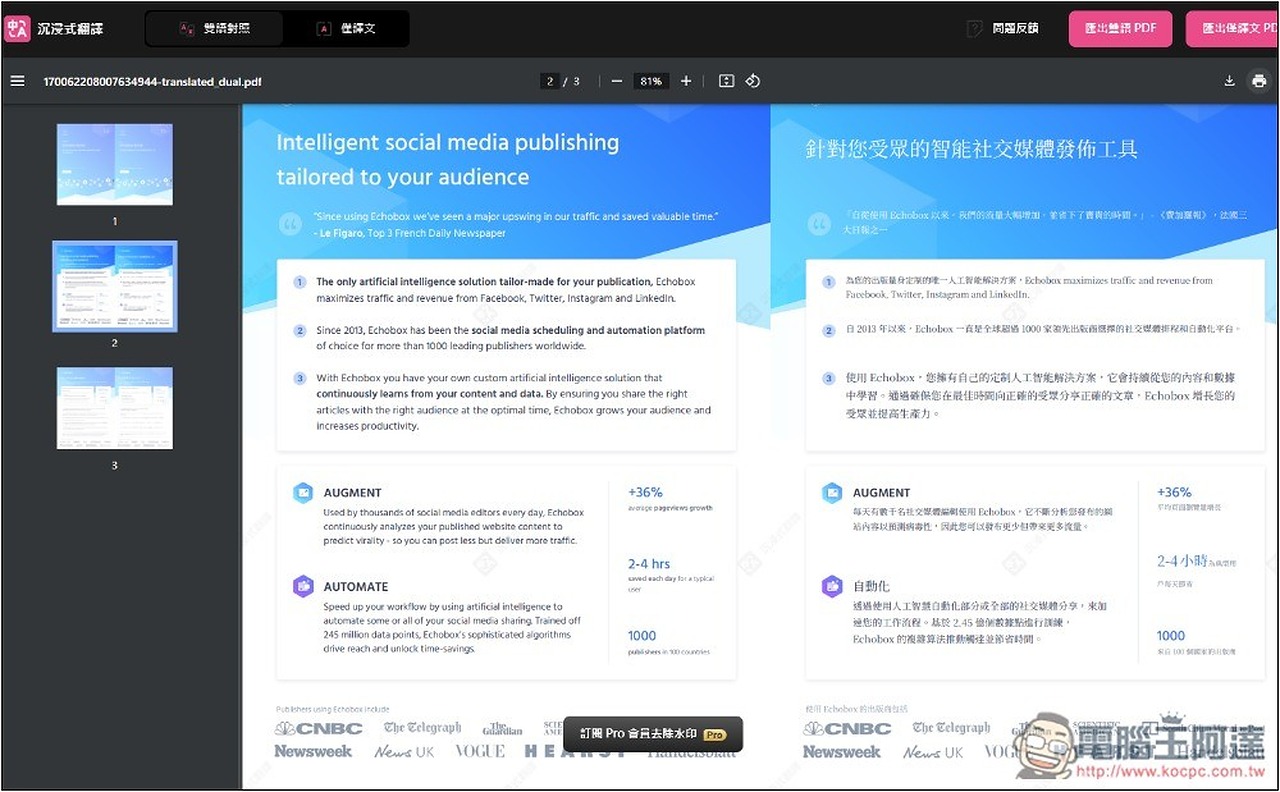Zoom out with the minus icon

pos(617,81)
